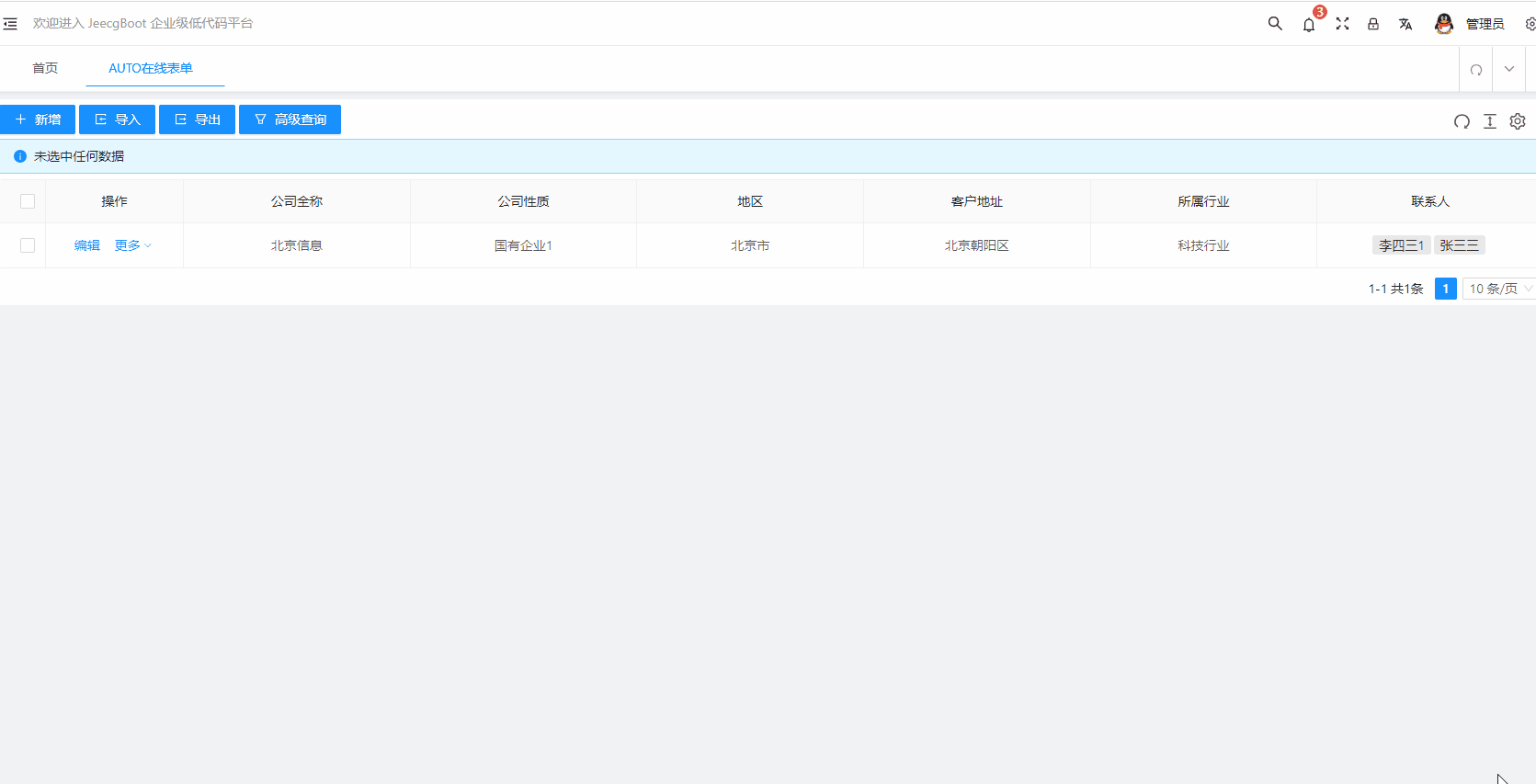Open table column settings gear
Viewport: 1536px width, 784px height.
pyautogui.click(x=1518, y=121)
